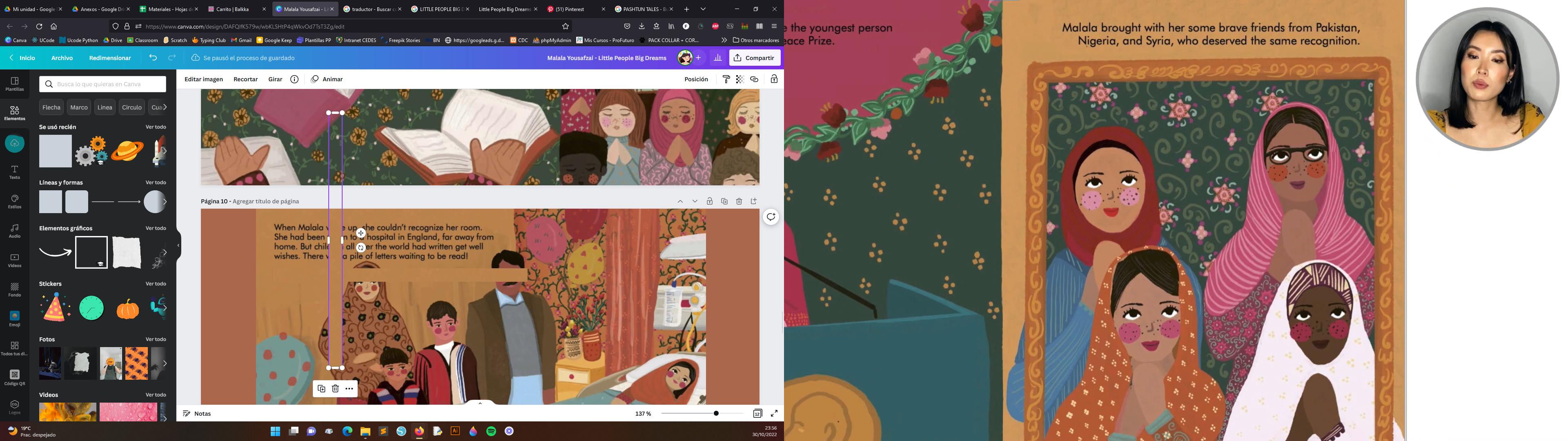
Task: Add a new page after Página 10
Action: (753, 201)
